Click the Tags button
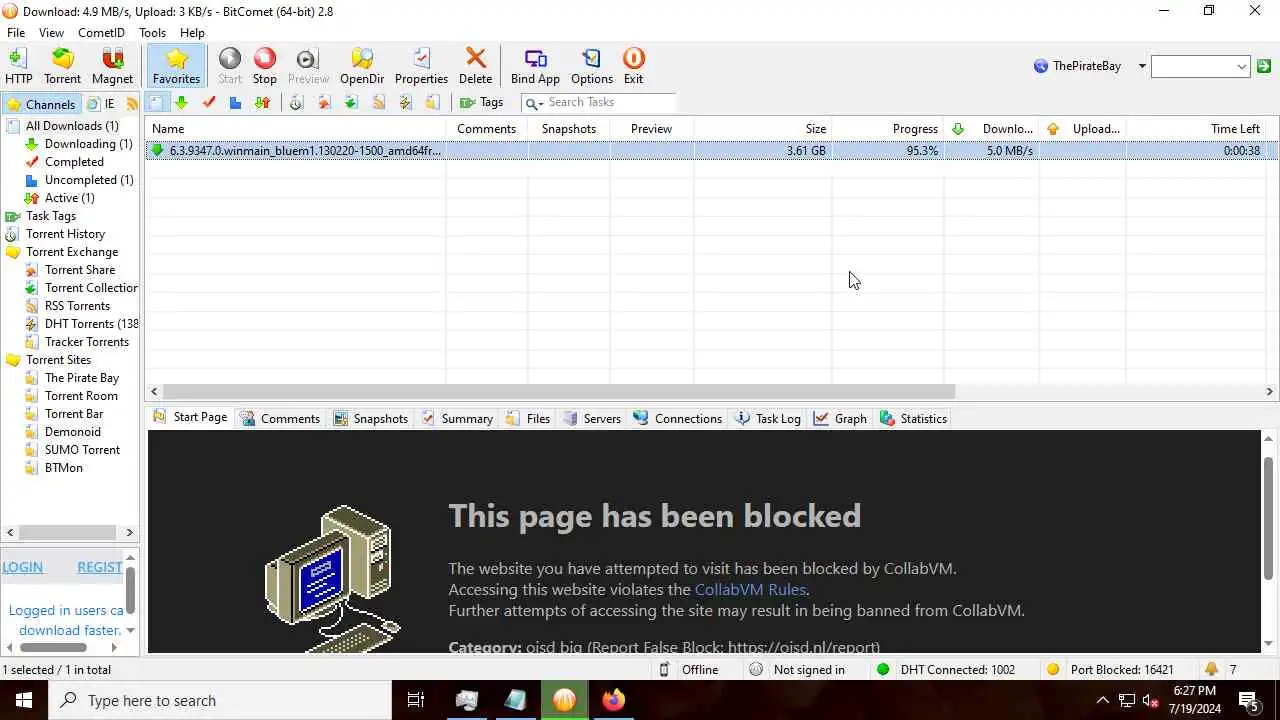This screenshot has height=720, width=1280. [x=481, y=102]
